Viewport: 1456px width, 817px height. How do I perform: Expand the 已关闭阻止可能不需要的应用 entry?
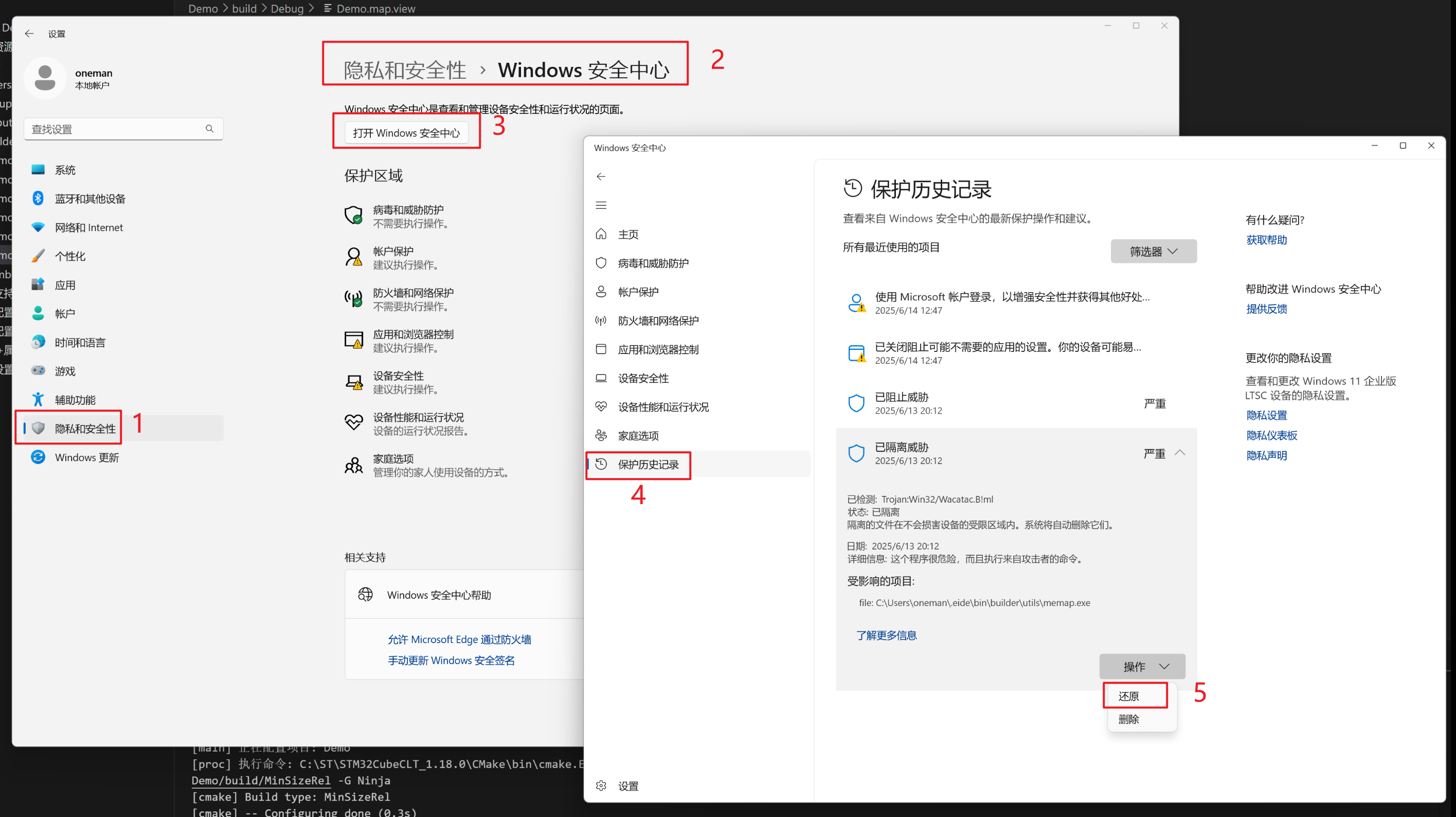[1016, 353]
